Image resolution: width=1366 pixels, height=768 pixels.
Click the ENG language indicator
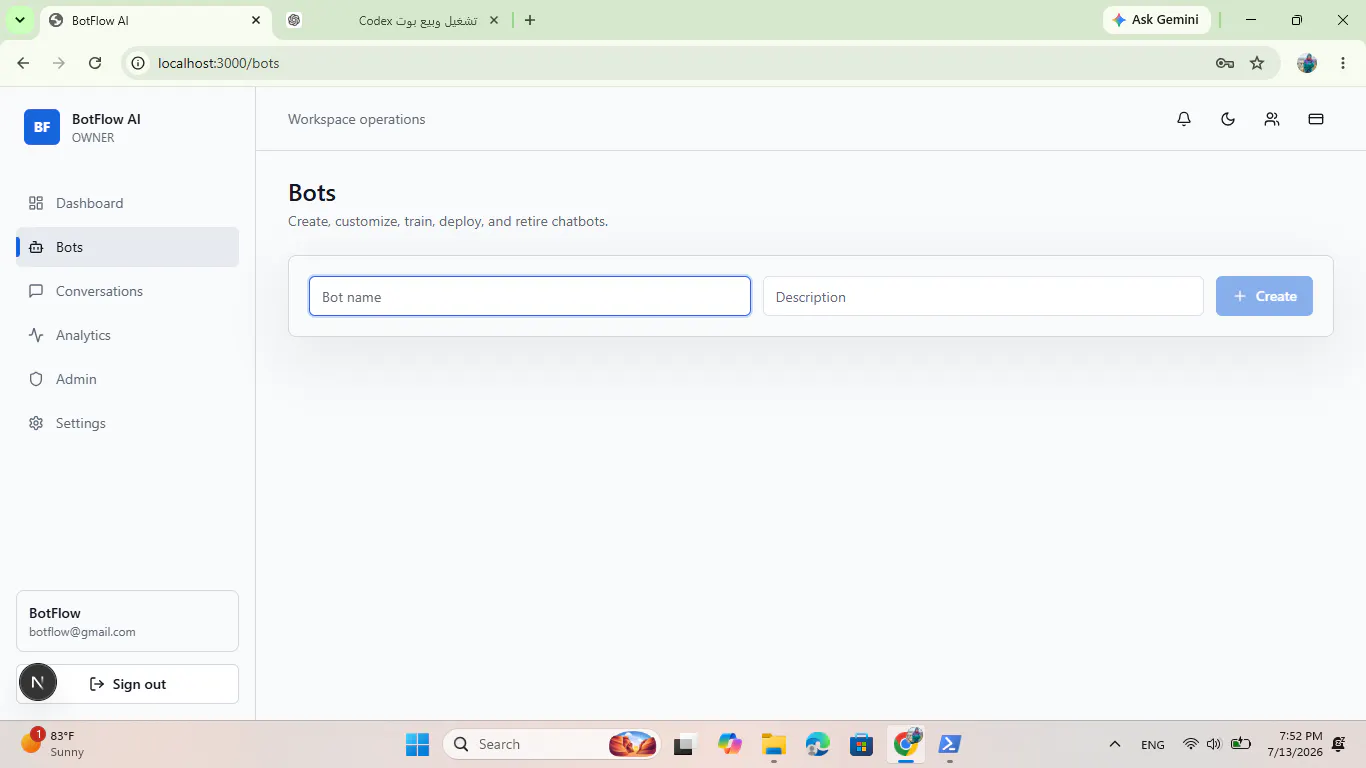click(x=1153, y=744)
